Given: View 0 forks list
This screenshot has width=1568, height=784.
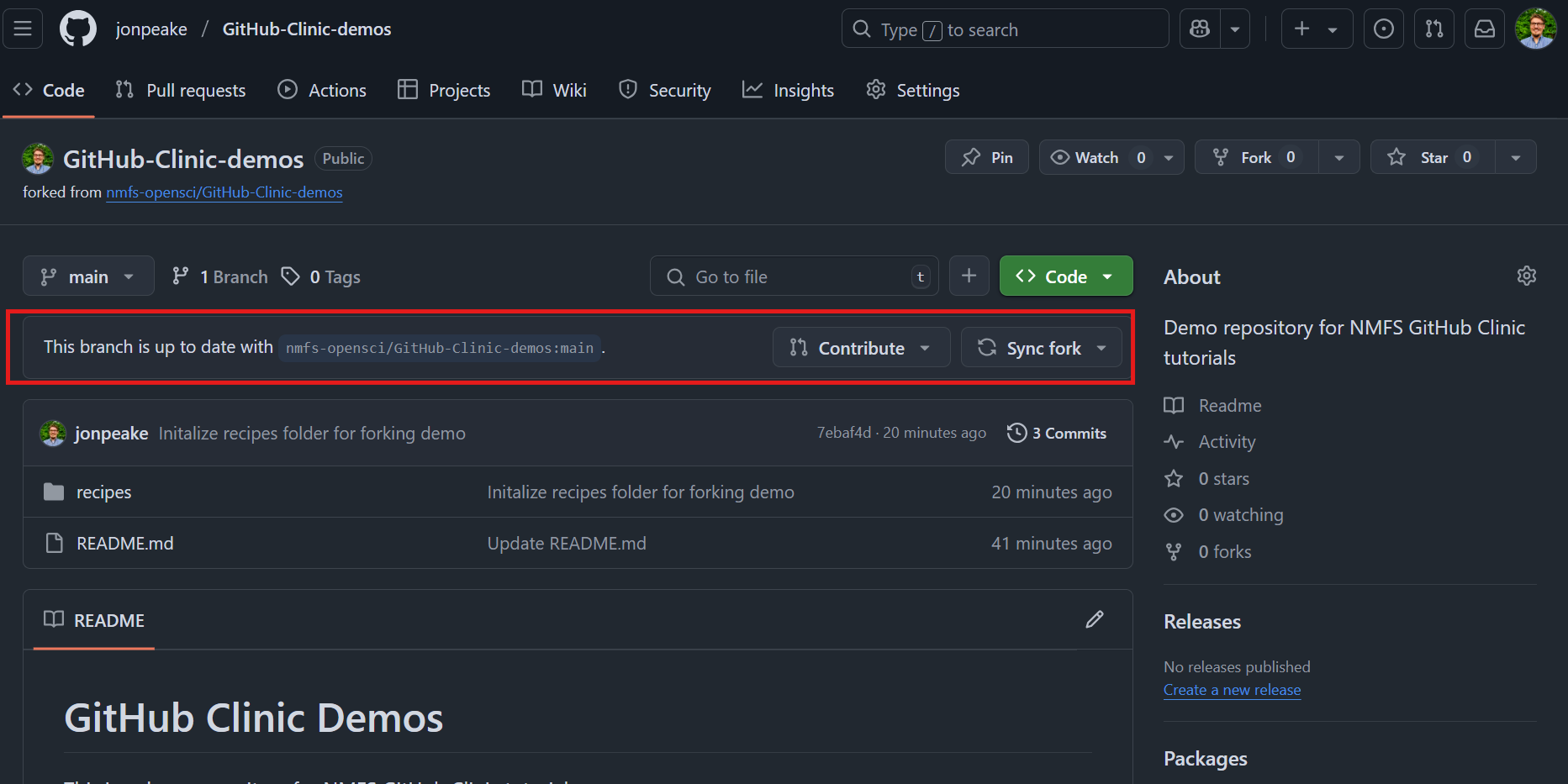Looking at the screenshot, I should point(1207,552).
